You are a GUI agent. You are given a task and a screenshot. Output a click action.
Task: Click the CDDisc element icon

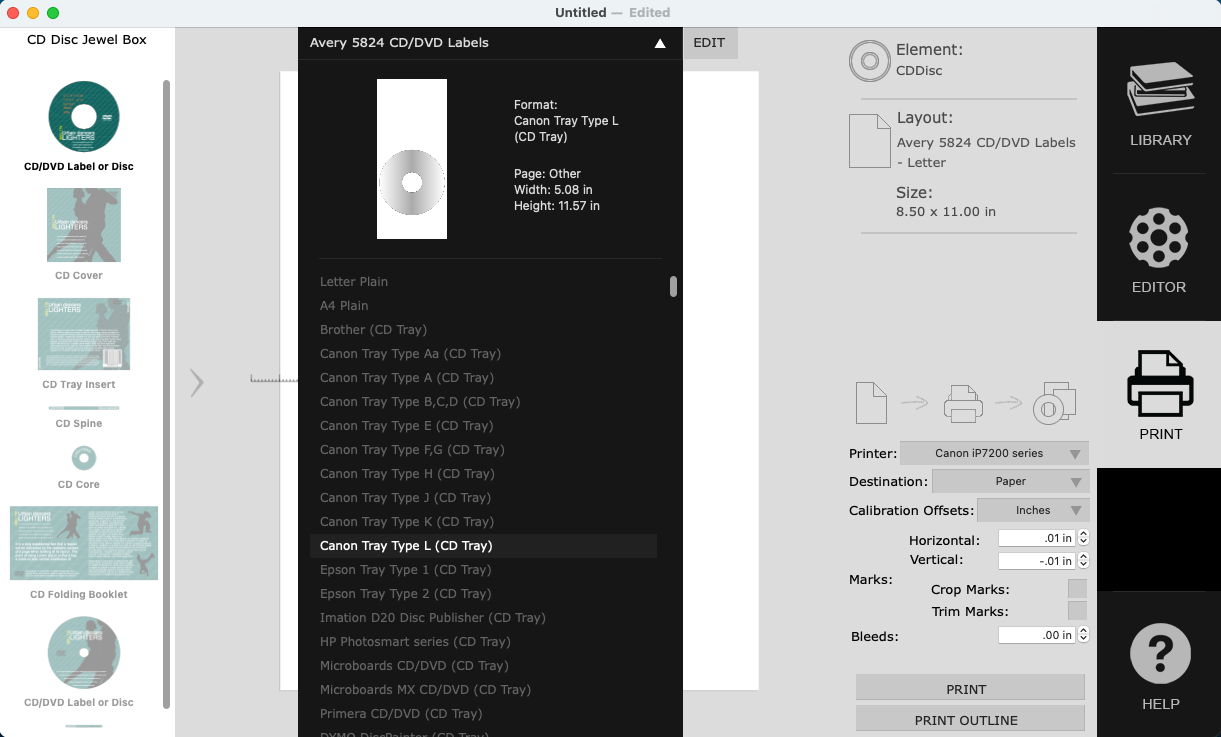(869, 60)
